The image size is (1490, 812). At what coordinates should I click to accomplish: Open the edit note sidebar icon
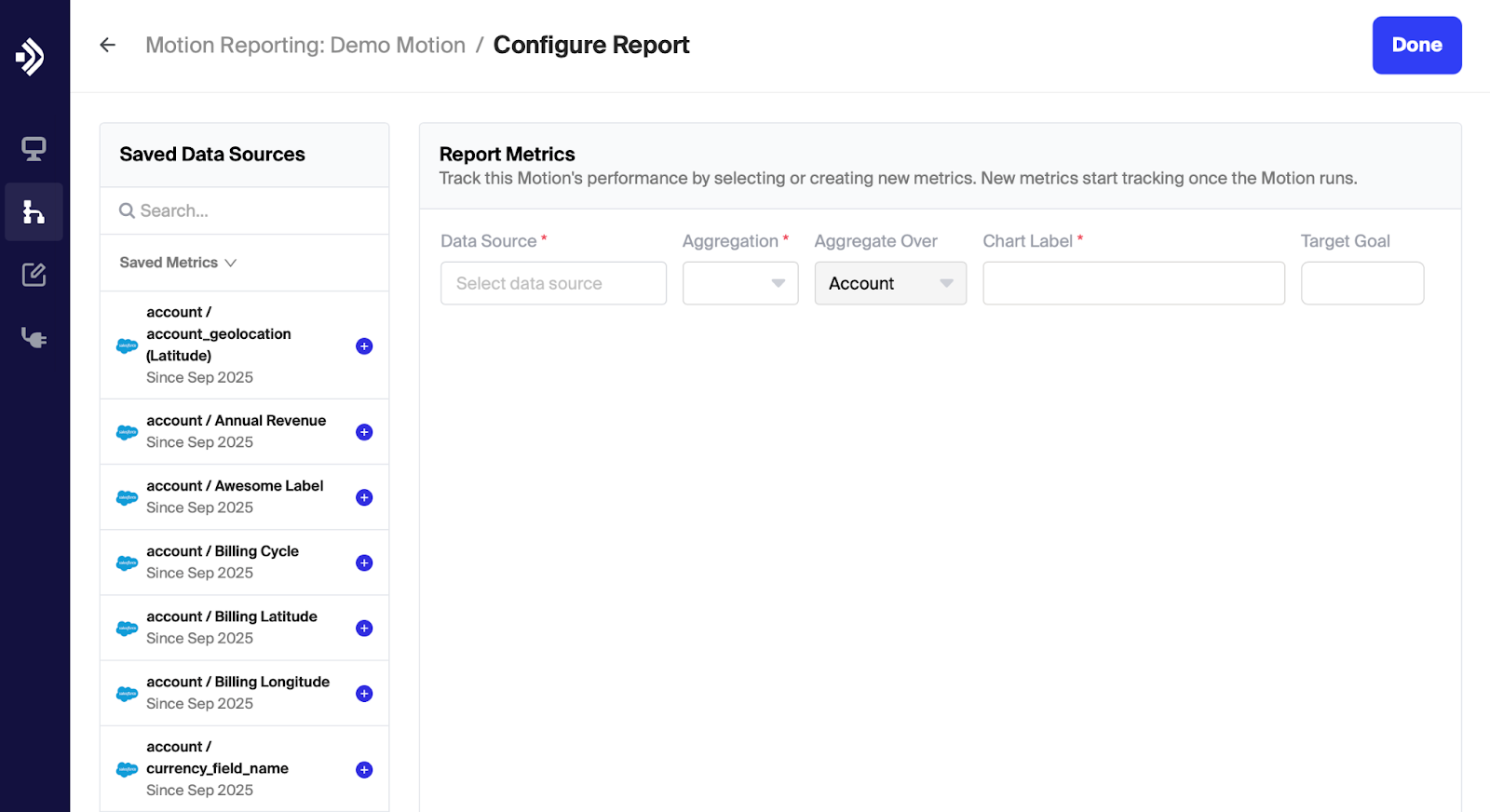point(34,275)
